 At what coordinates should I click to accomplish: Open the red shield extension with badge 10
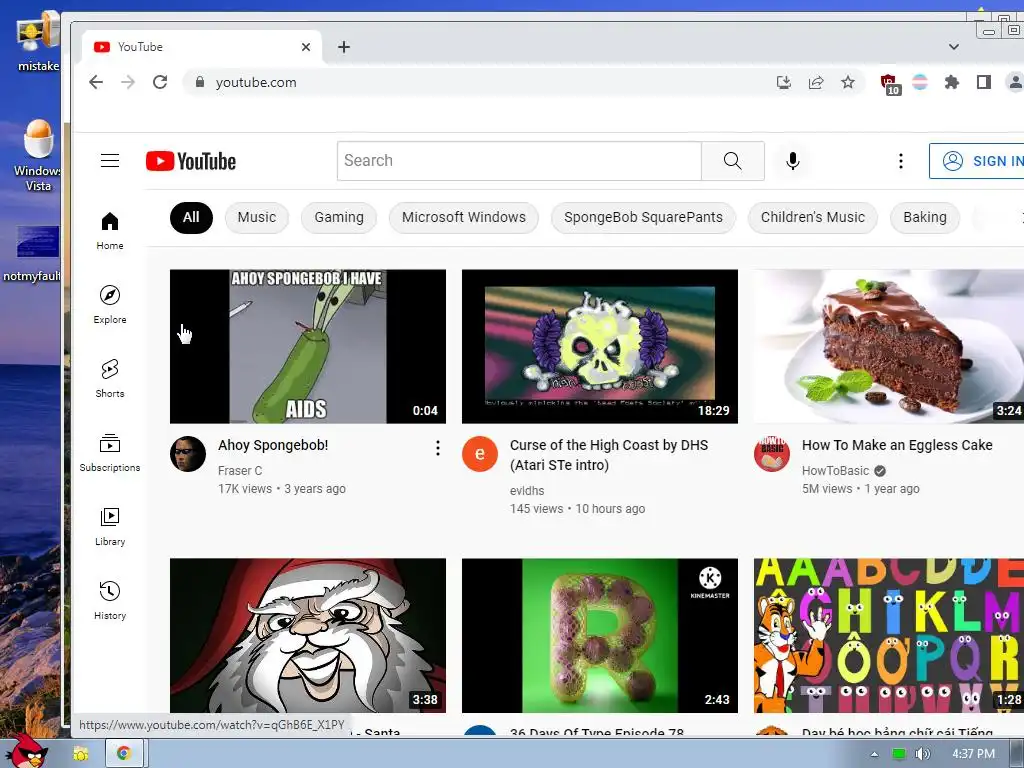(x=889, y=84)
